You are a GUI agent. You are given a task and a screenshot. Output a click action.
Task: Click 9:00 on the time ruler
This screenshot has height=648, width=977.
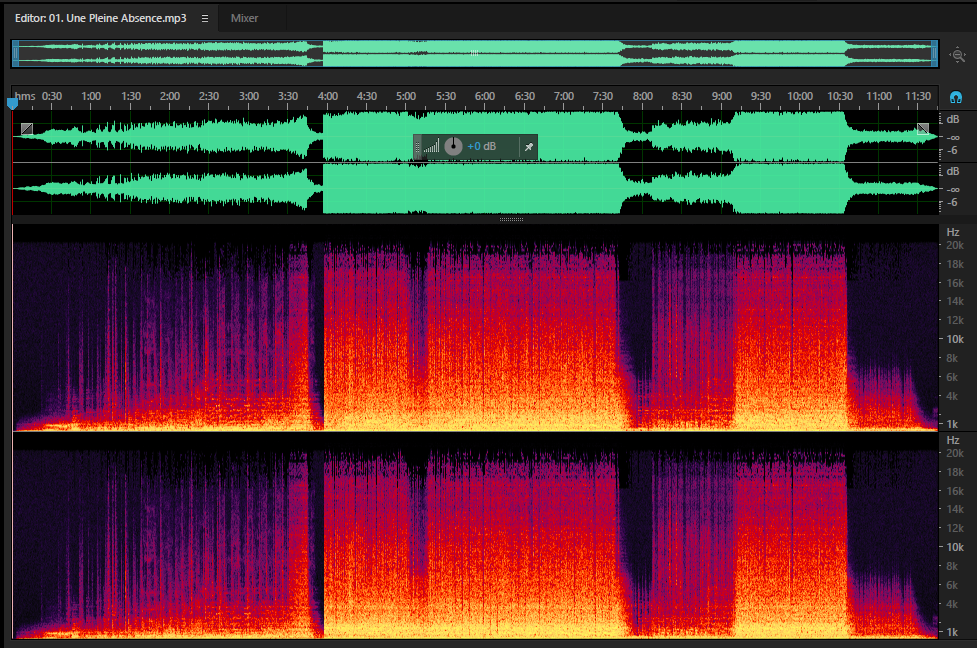722,96
